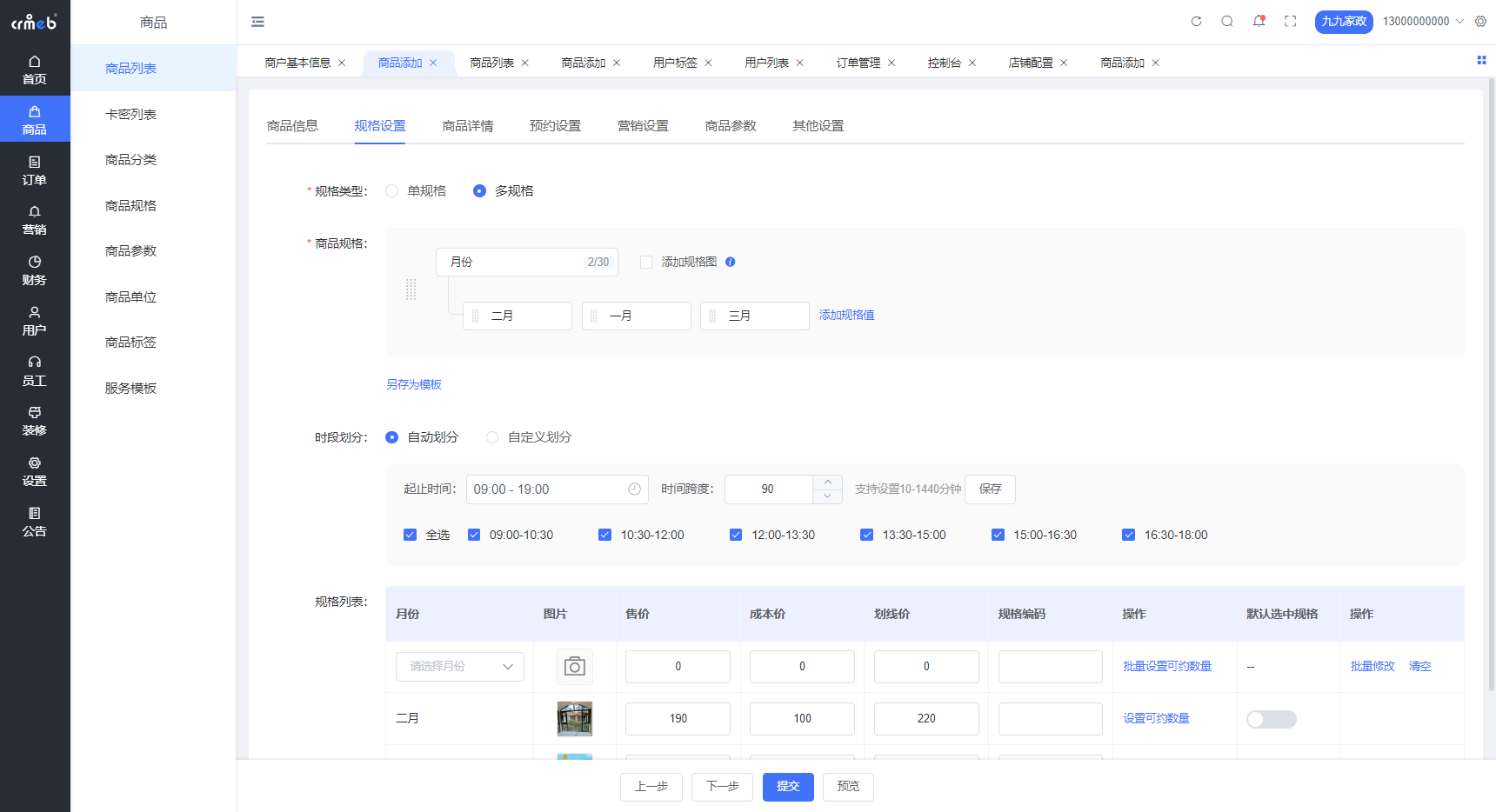Image resolution: width=1496 pixels, height=812 pixels.
Task: Open 服务模板 in submenu
Action: coord(153,388)
